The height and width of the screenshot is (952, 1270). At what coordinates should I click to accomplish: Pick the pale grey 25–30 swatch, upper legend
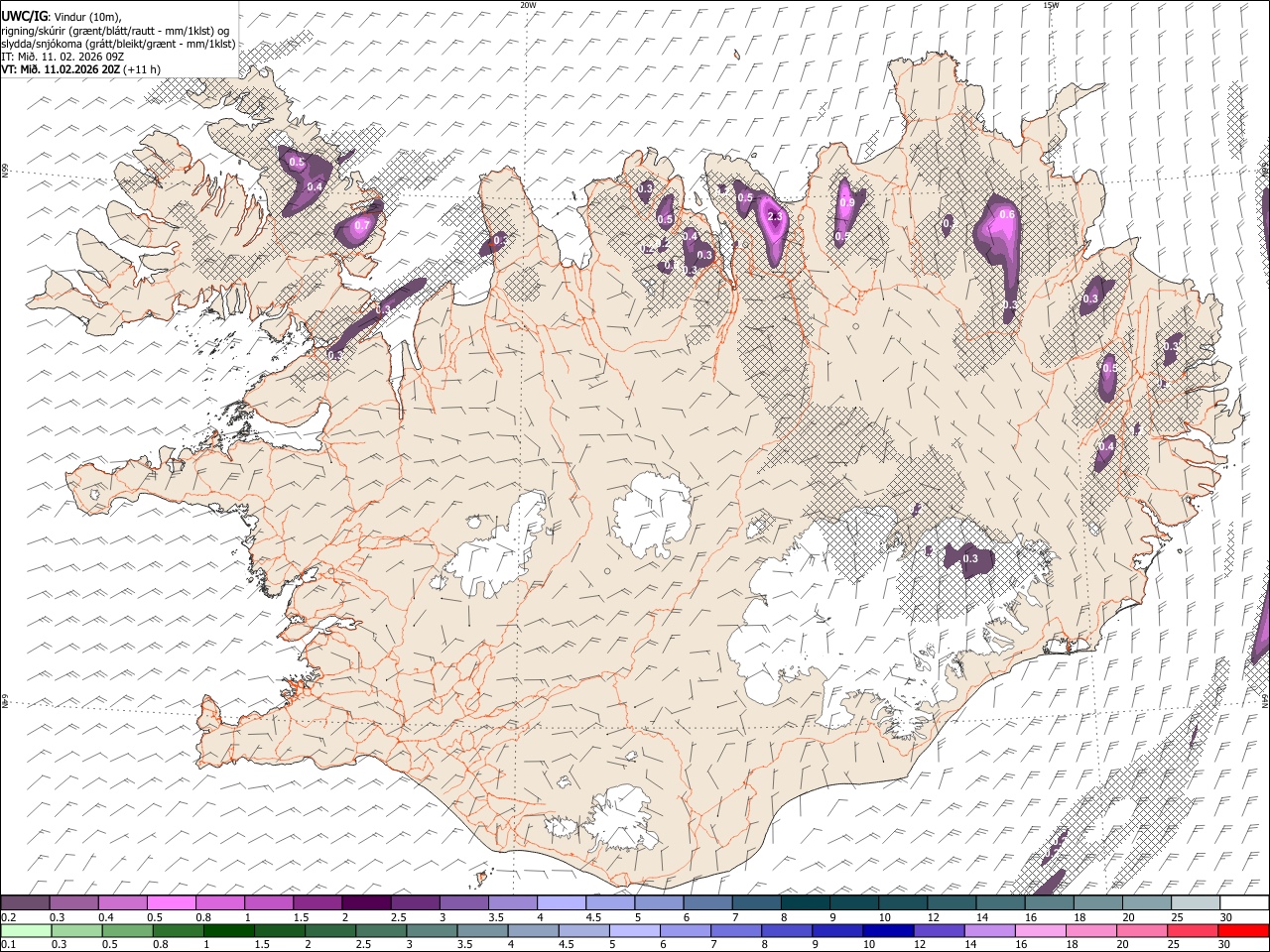pos(1196,902)
